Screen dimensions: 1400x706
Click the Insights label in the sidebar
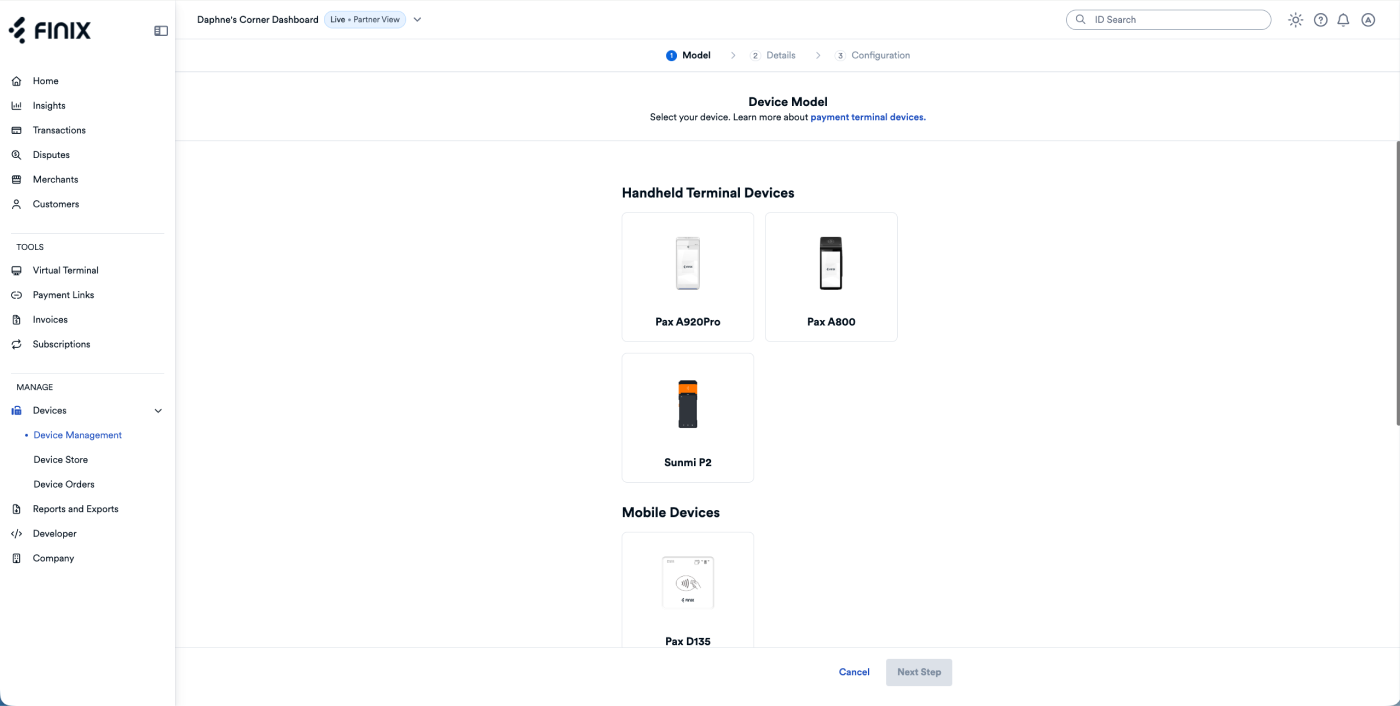tap(49, 106)
